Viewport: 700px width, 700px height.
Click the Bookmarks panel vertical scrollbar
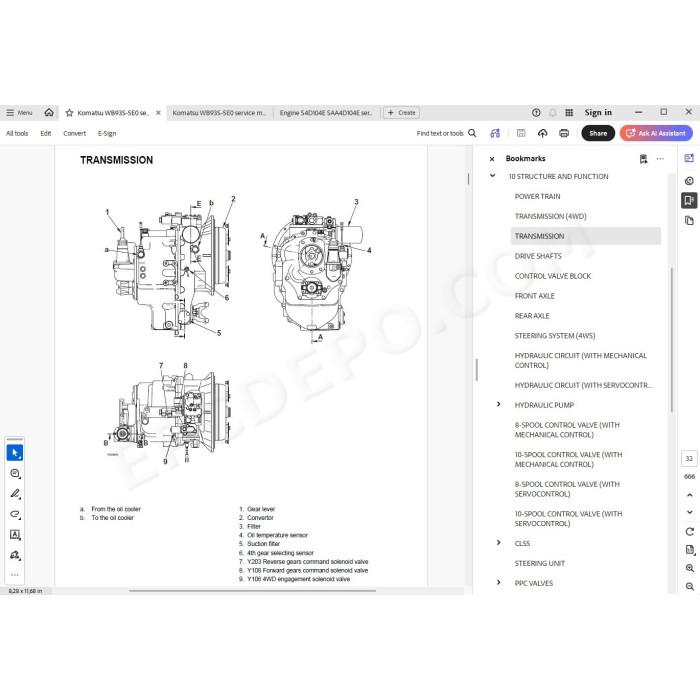(x=671, y=339)
